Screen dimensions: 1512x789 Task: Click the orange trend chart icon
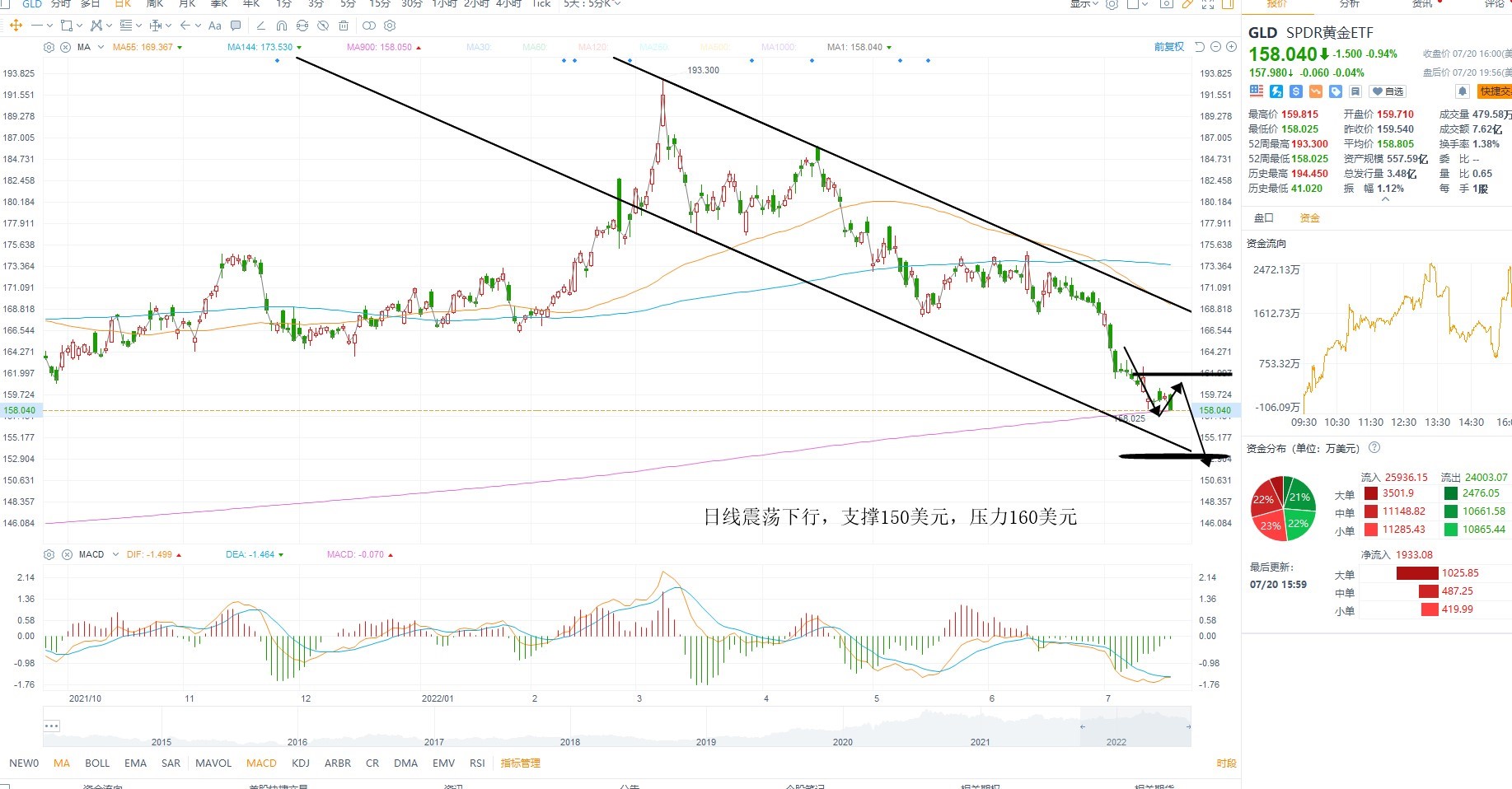(1316, 91)
